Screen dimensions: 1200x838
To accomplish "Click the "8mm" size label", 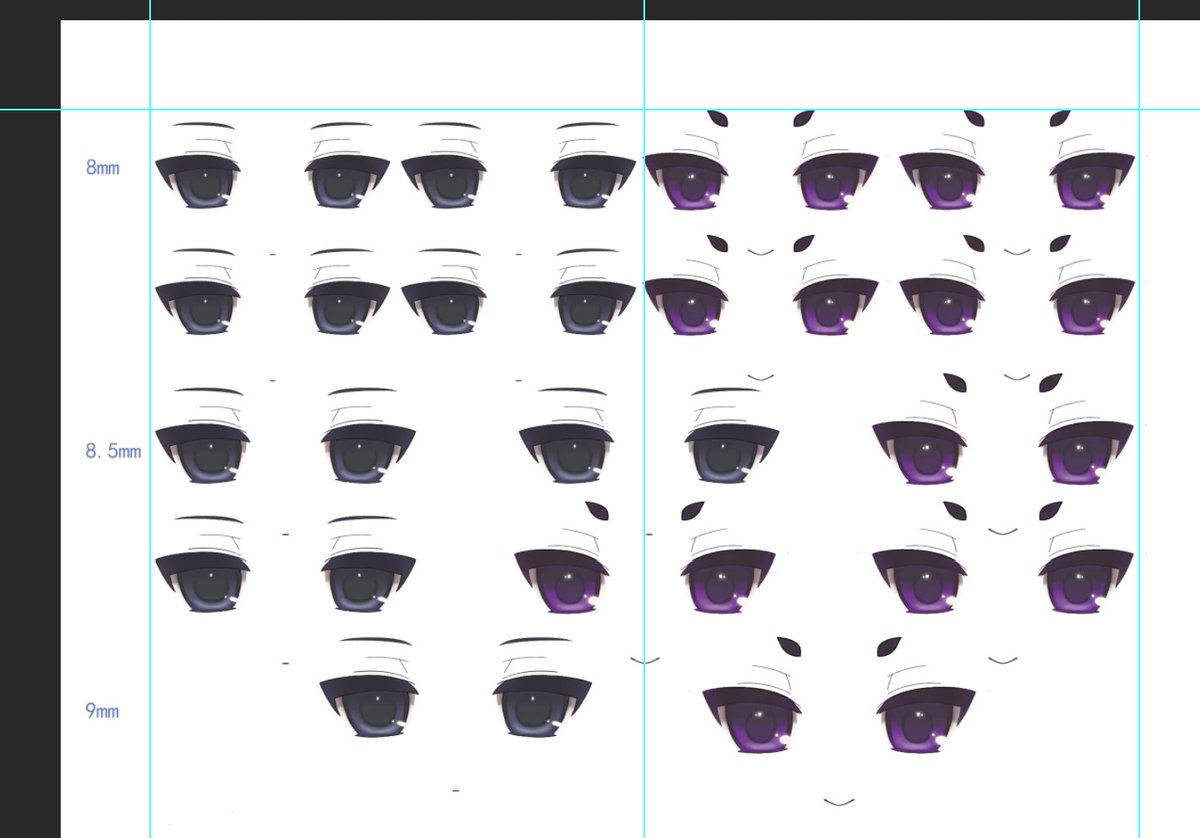I will [x=102, y=168].
